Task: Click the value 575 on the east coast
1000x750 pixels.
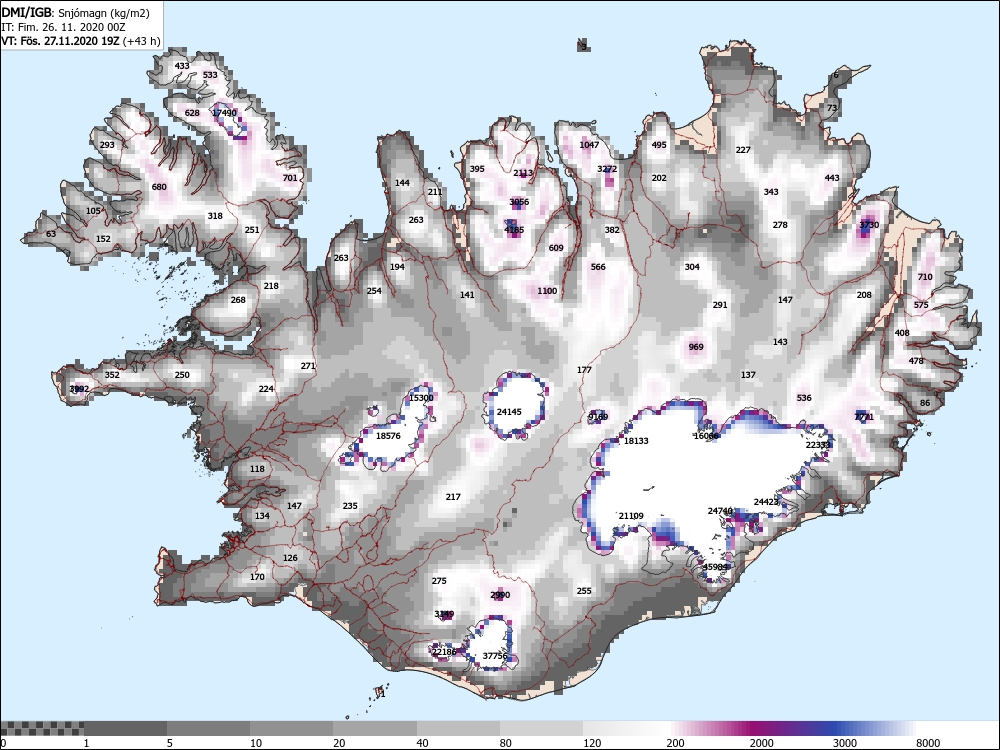Action: point(921,305)
